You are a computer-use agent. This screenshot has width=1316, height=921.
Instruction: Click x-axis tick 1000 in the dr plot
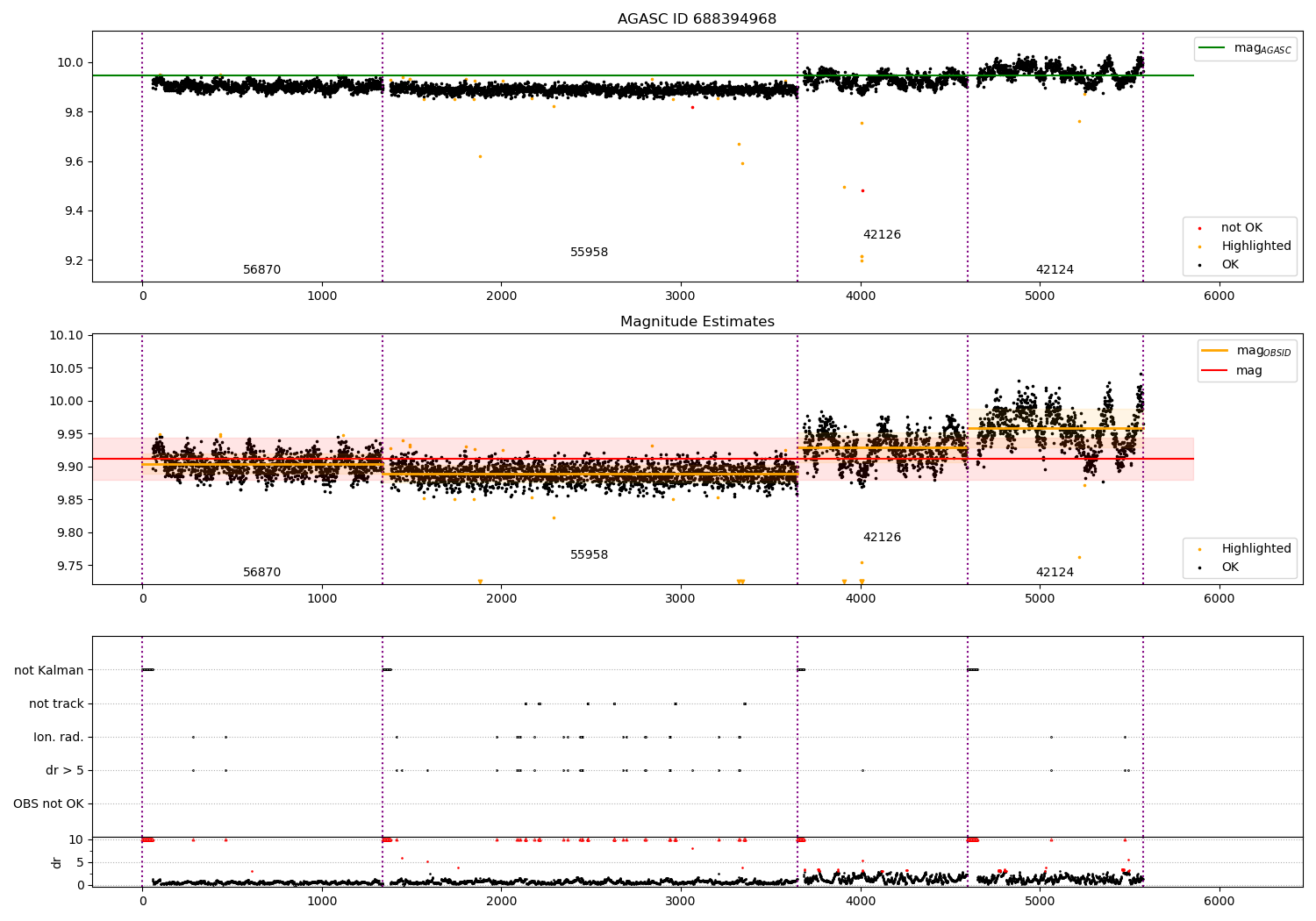322,901
